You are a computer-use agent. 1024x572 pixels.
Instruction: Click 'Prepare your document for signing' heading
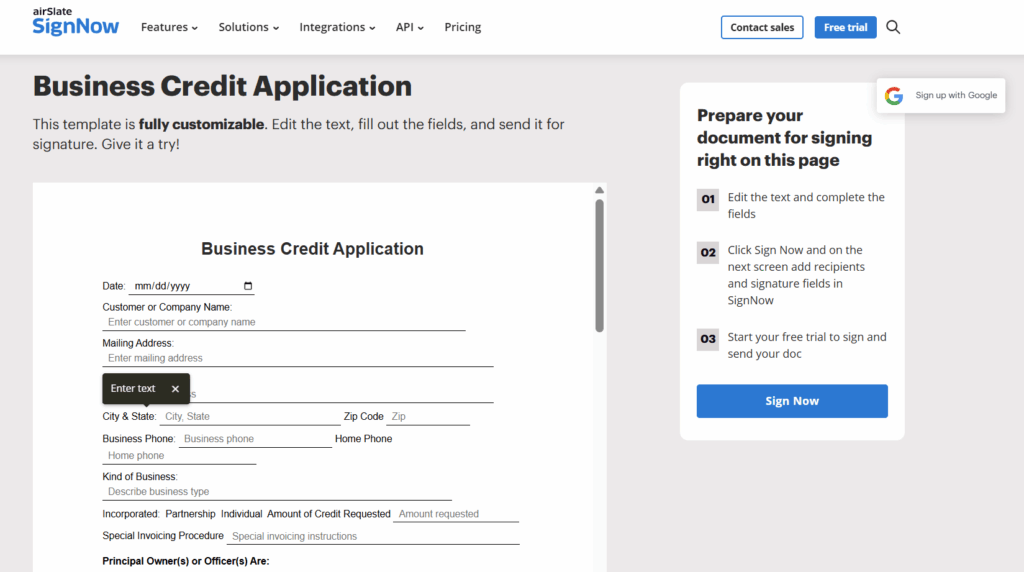[x=784, y=138]
